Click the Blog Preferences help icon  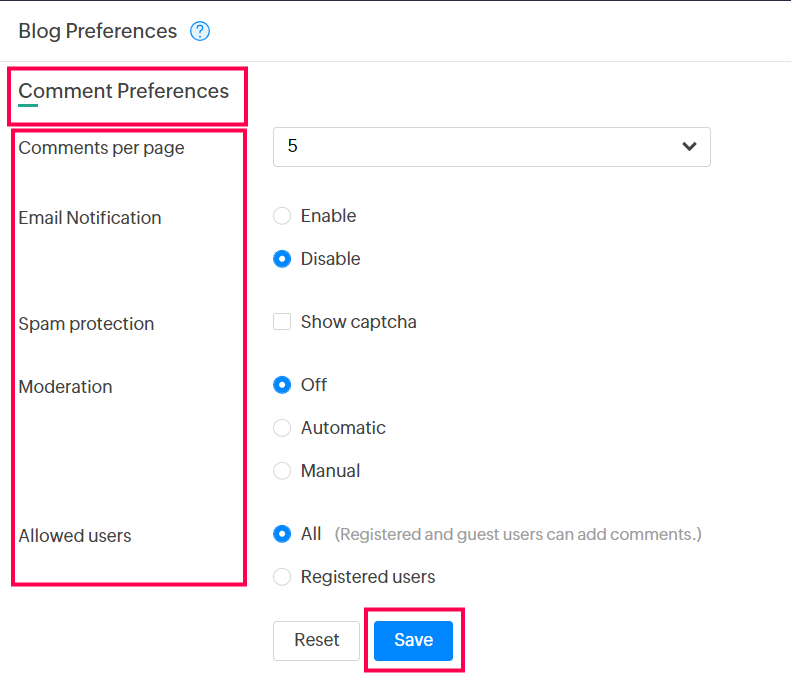point(200,32)
